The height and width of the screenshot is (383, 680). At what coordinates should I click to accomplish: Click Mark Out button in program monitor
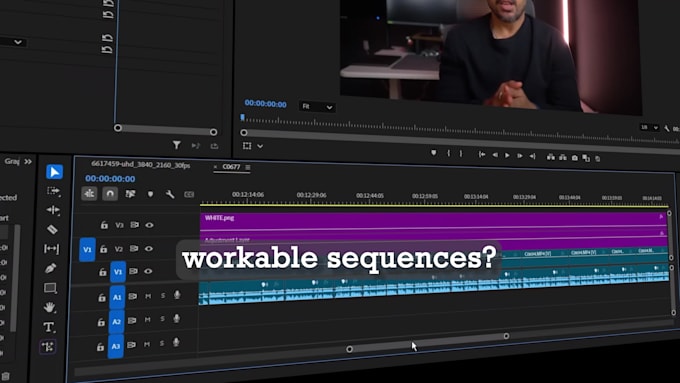[461, 154]
